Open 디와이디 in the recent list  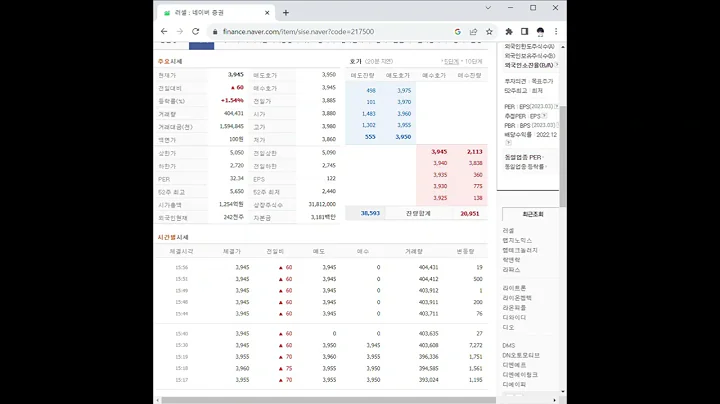point(514,317)
